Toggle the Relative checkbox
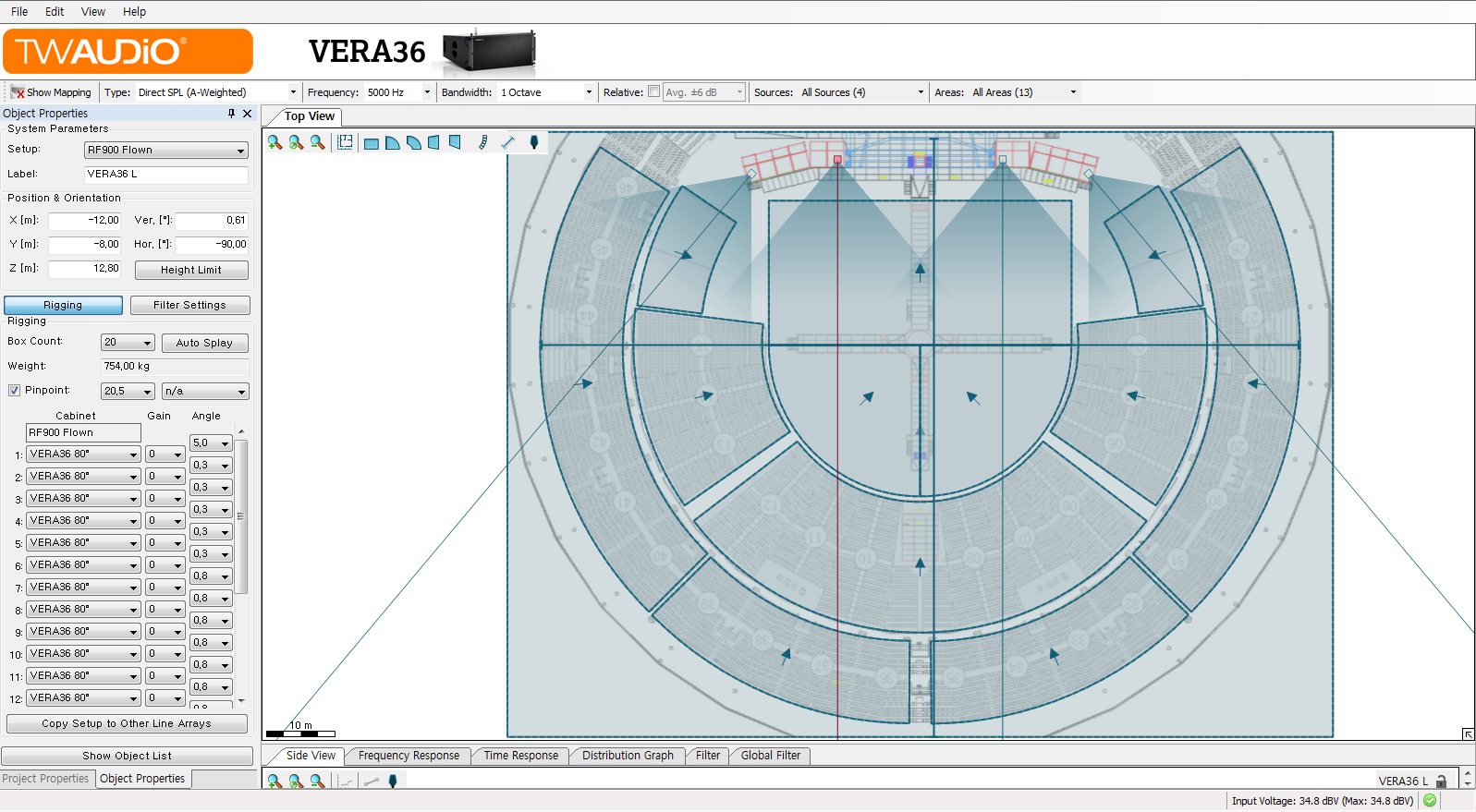 pos(654,91)
